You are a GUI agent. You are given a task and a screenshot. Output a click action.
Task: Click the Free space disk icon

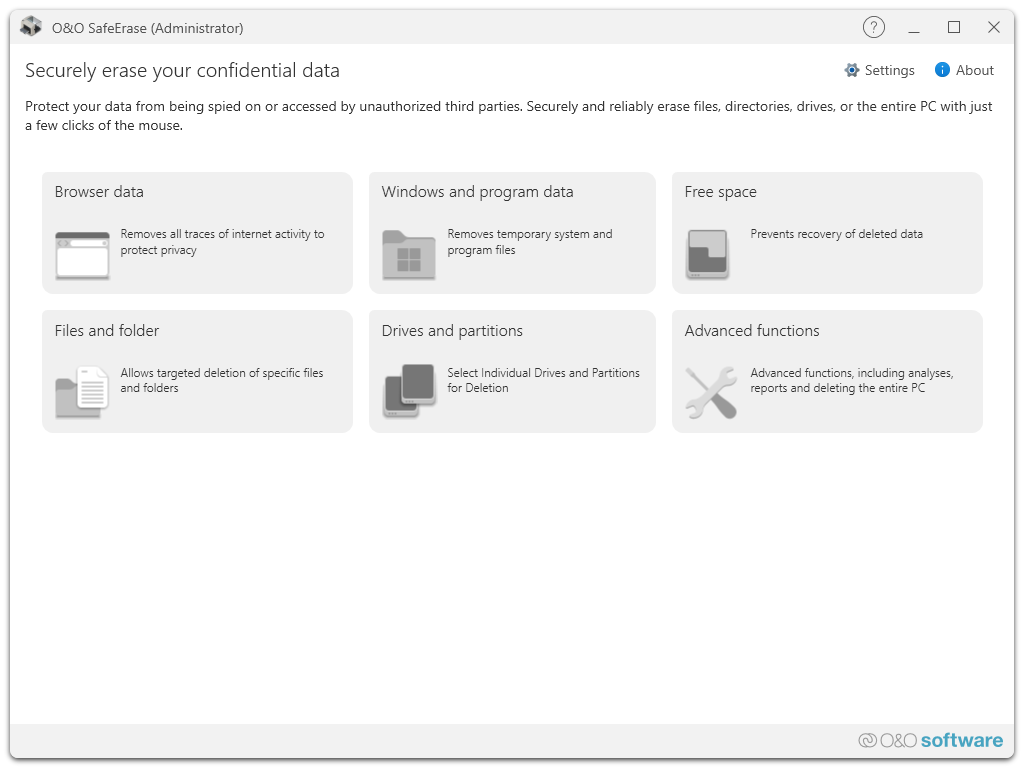pyautogui.click(x=707, y=254)
